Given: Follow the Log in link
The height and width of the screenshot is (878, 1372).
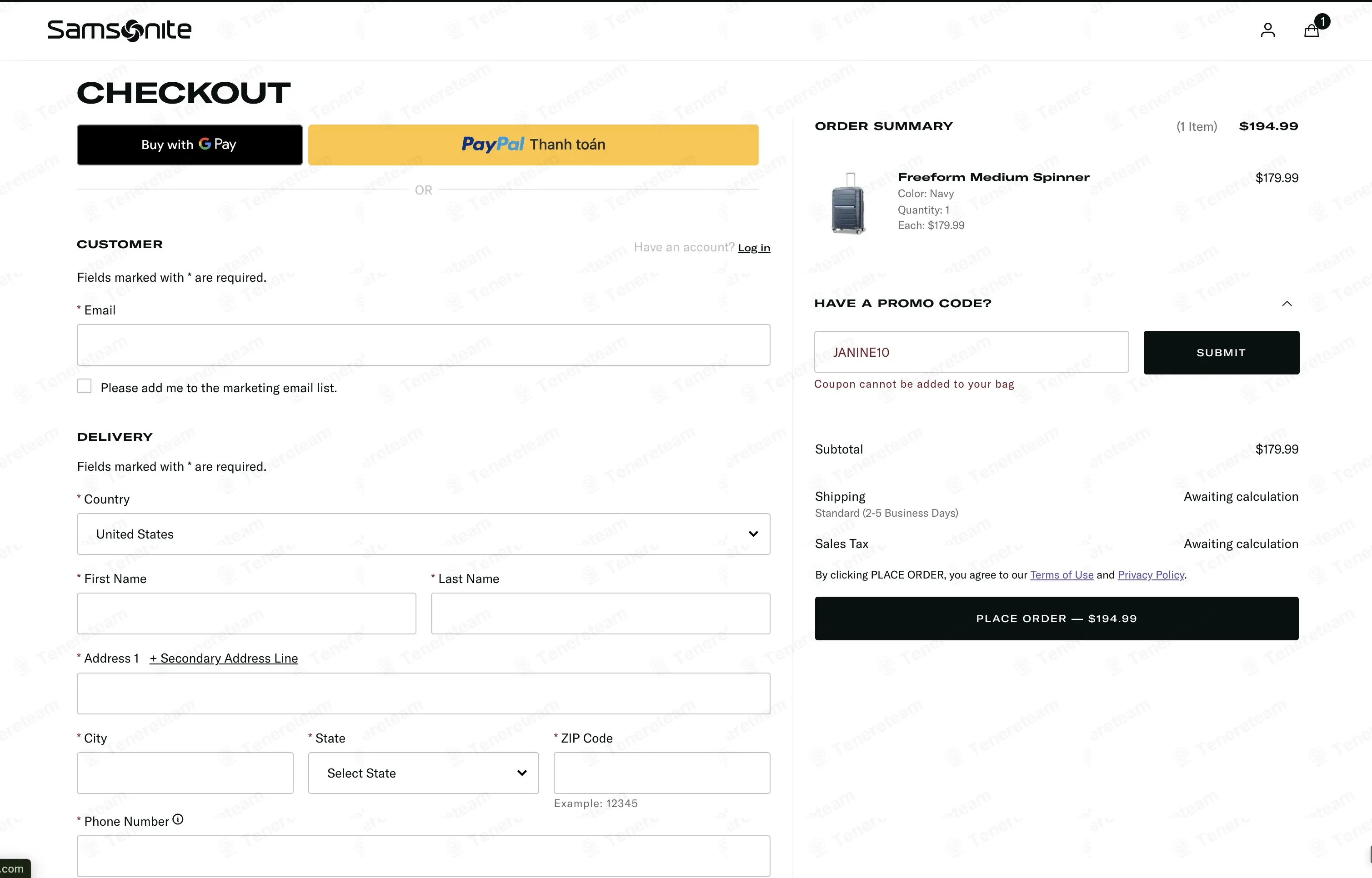Looking at the screenshot, I should 754,248.
